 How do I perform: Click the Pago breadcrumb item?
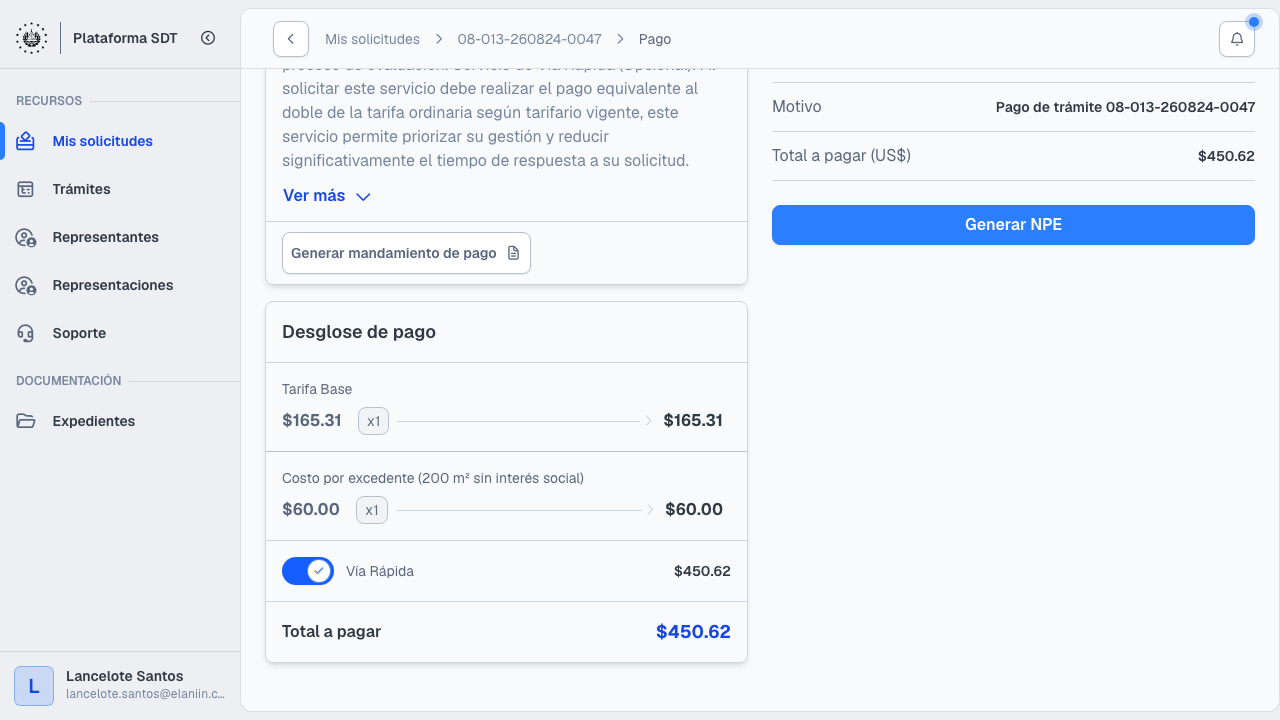[x=655, y=39]
